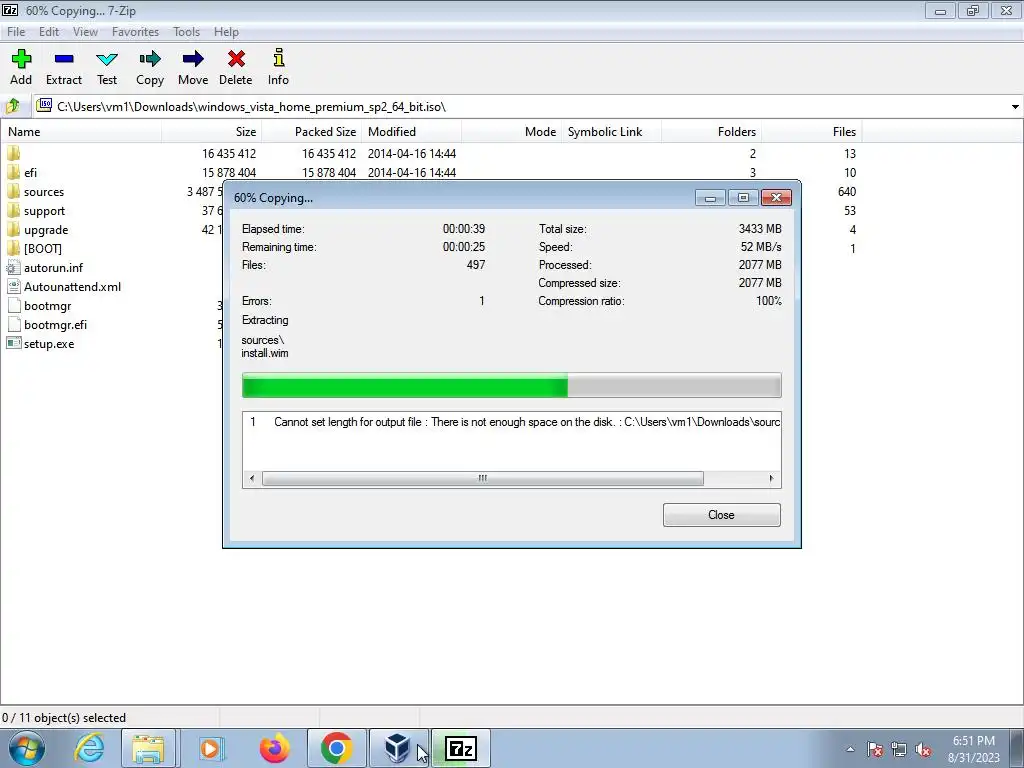Launch Internet Explorer from taskbar
This screenshot has width=1024, height=768.
coord(89,748)
